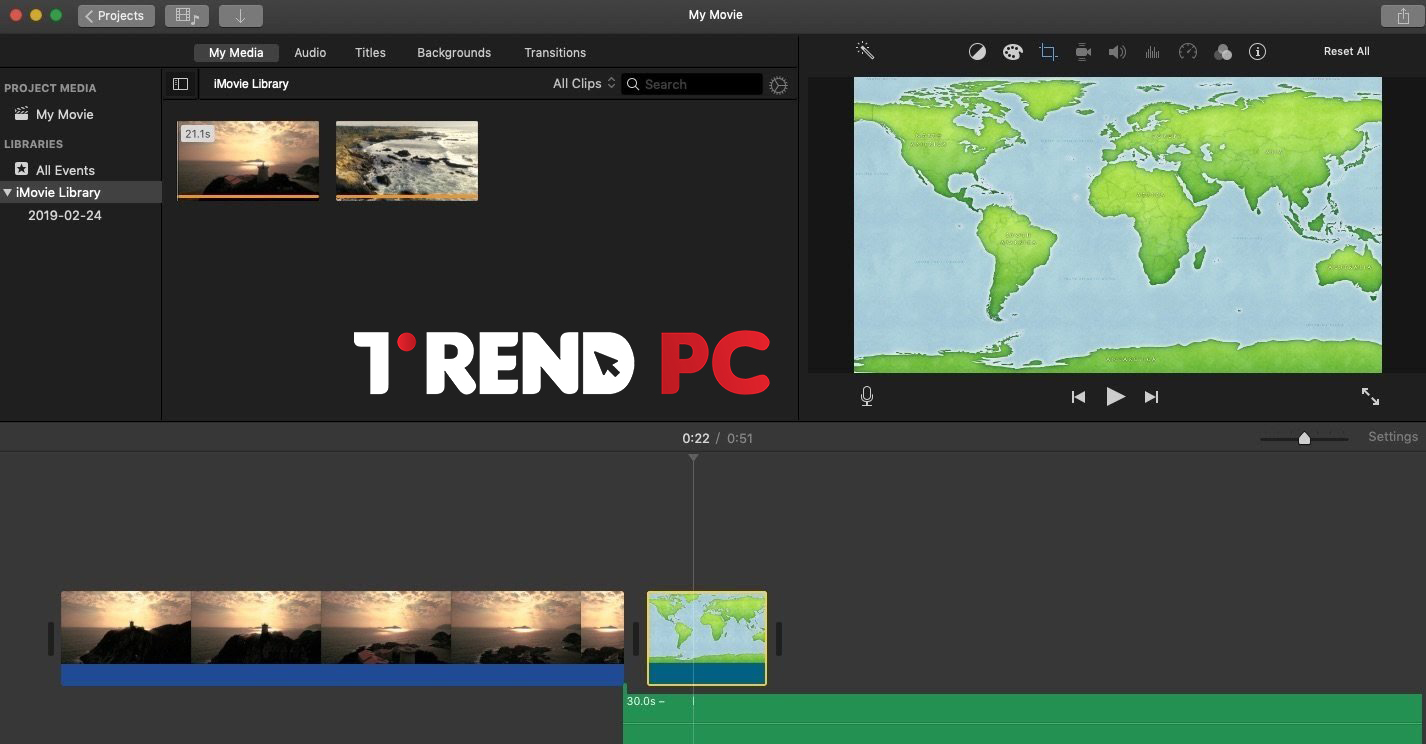This screenshot has height=744, width=1426.
Task: Click the 0:22 / 0:51 timecode text
Action: [717, 438]
